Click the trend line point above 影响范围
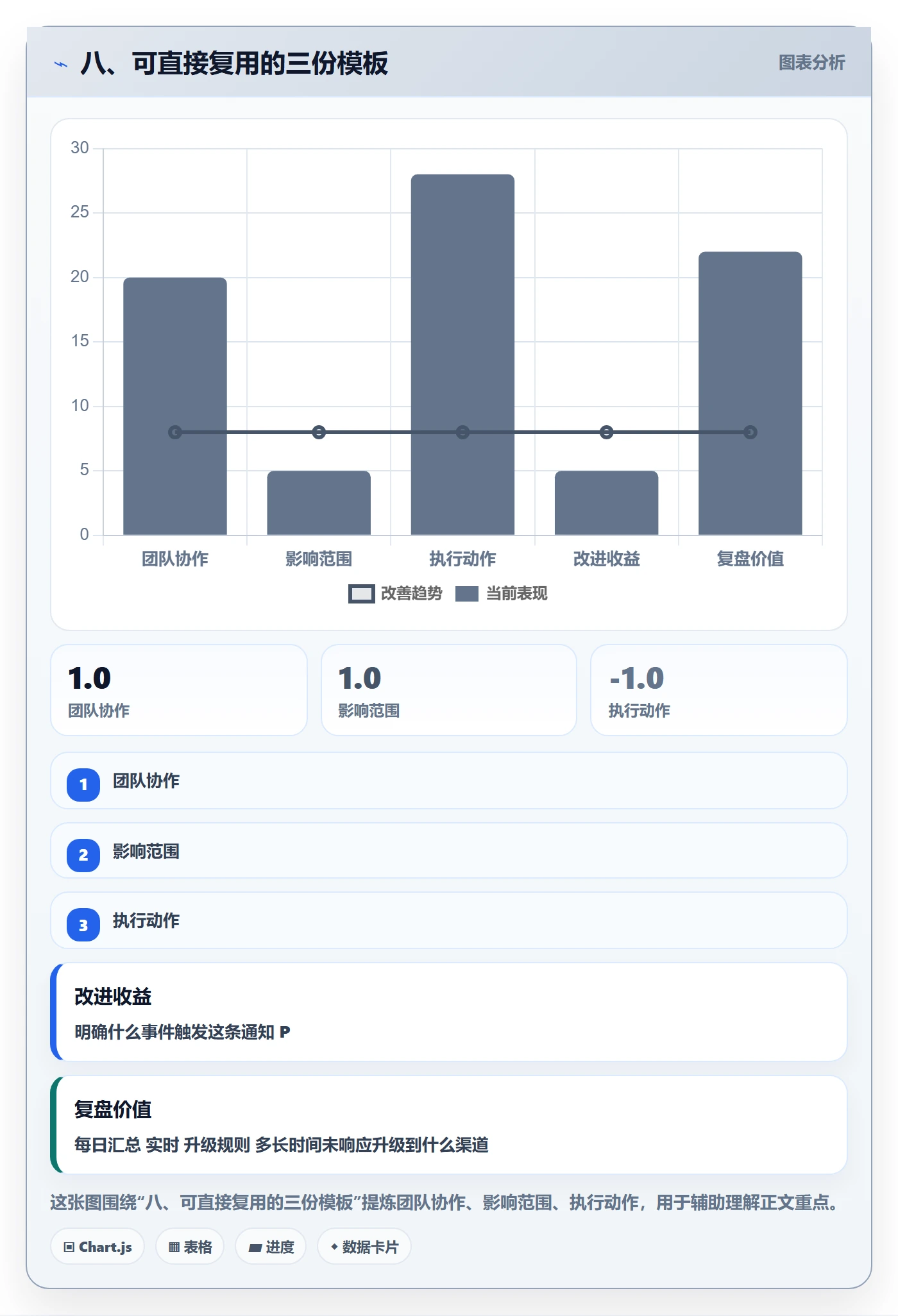 pos(319,432)
